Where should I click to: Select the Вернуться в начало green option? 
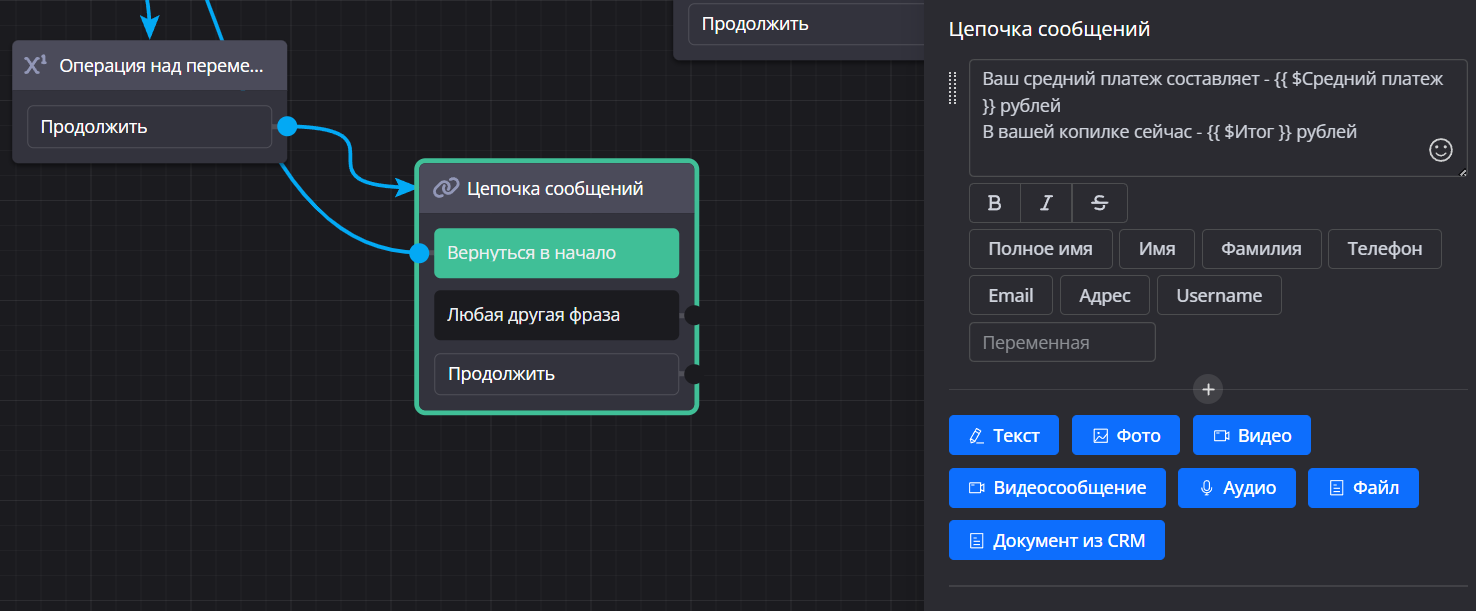coord(556,253)
